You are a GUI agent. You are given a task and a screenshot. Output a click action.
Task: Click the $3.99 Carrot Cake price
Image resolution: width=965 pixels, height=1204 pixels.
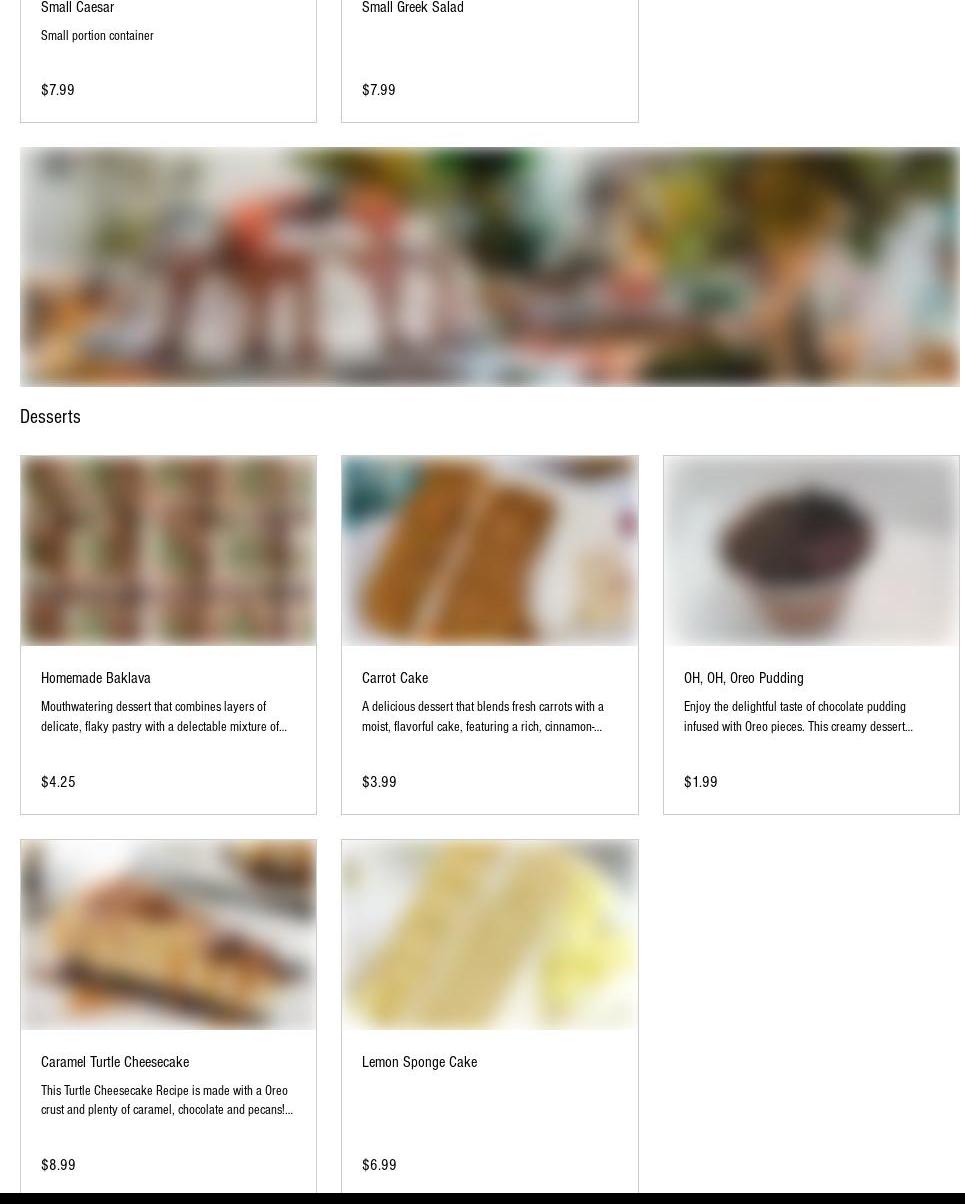pyautogui.click(x=379, y=782)
